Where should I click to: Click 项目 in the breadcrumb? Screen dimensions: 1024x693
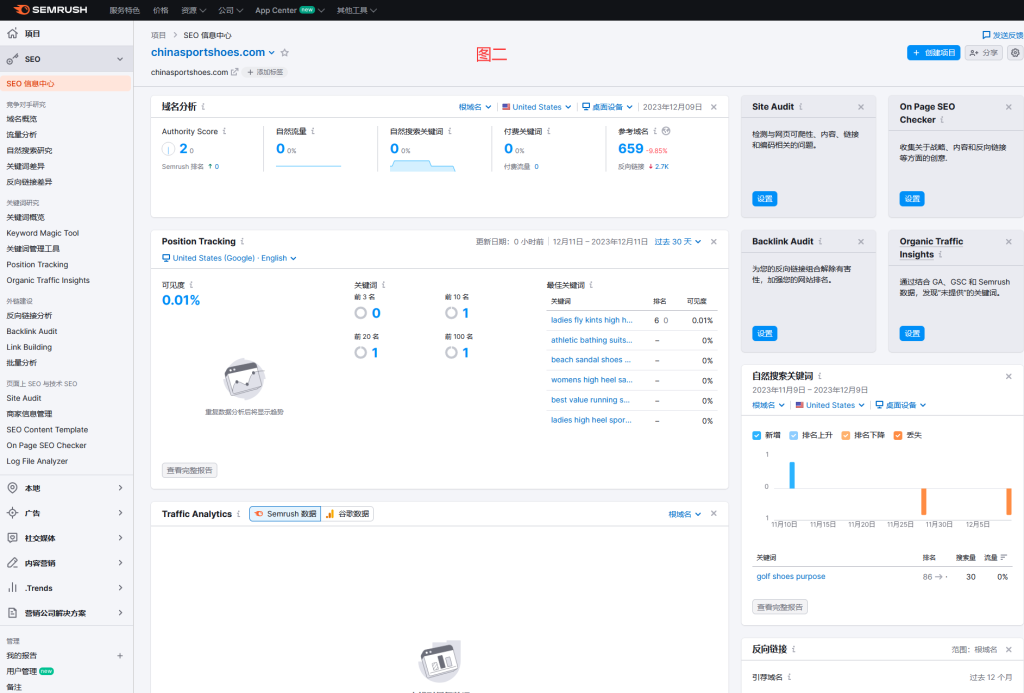click(159, 35)
